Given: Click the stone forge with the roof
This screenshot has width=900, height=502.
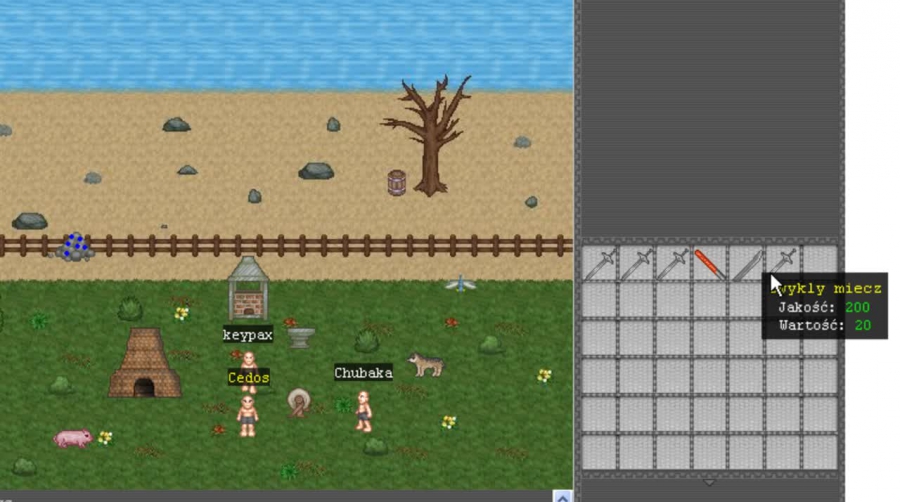Looking at the screenshot, I should click(x=248, y=288).
